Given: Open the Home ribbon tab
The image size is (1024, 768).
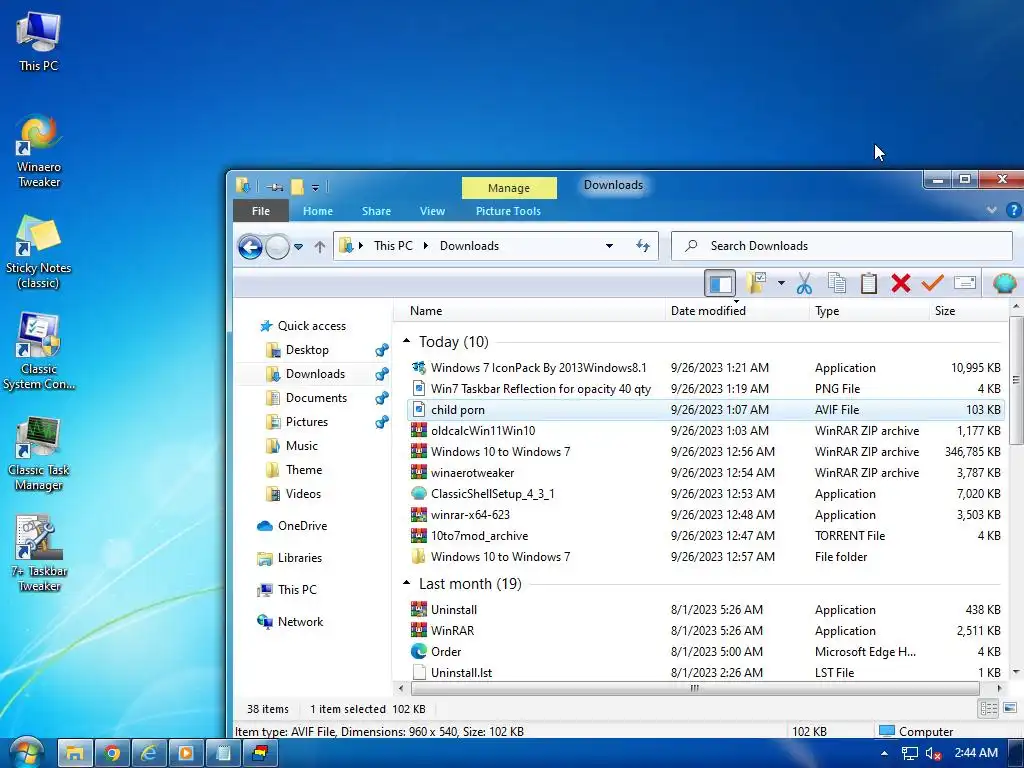Looking at the screenshot, I should tap(317, 211).
